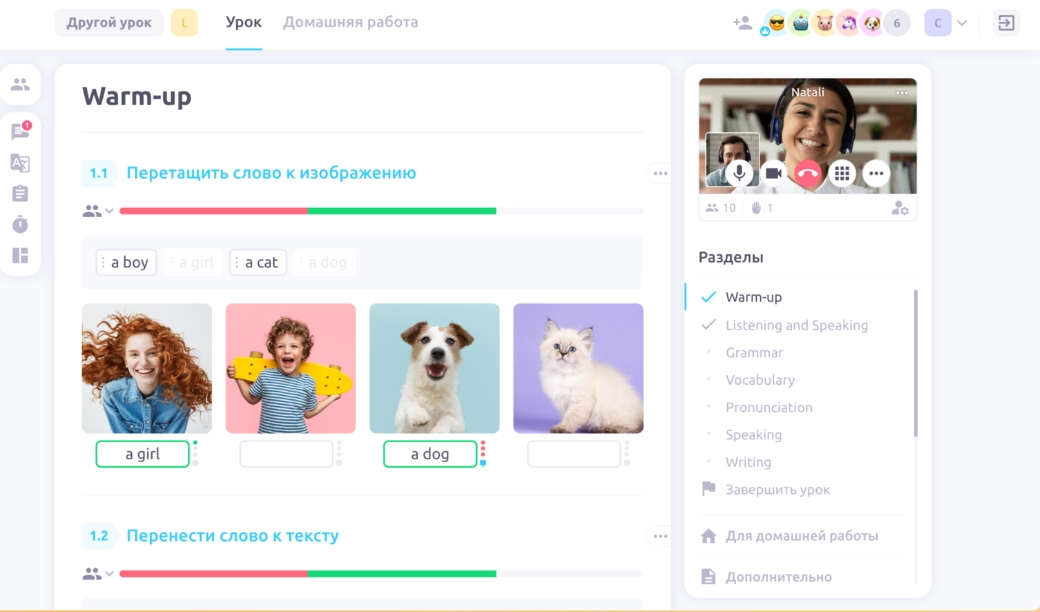Viewport: 1040px width, 612px height.
Task: Turn off the camera in video call
Action: coord(774,173)
